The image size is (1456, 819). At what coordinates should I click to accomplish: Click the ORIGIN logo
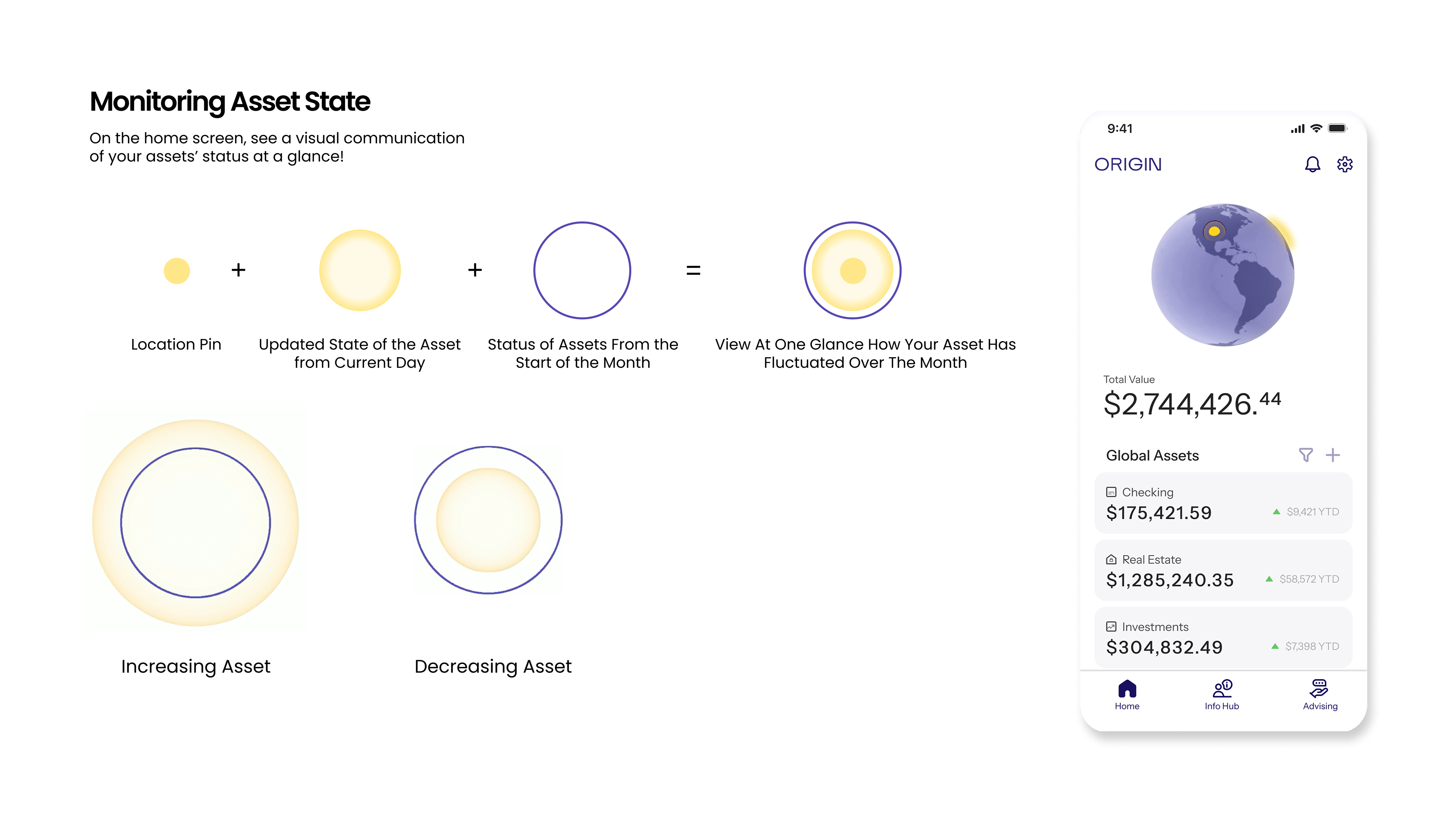click(1128, 165)
